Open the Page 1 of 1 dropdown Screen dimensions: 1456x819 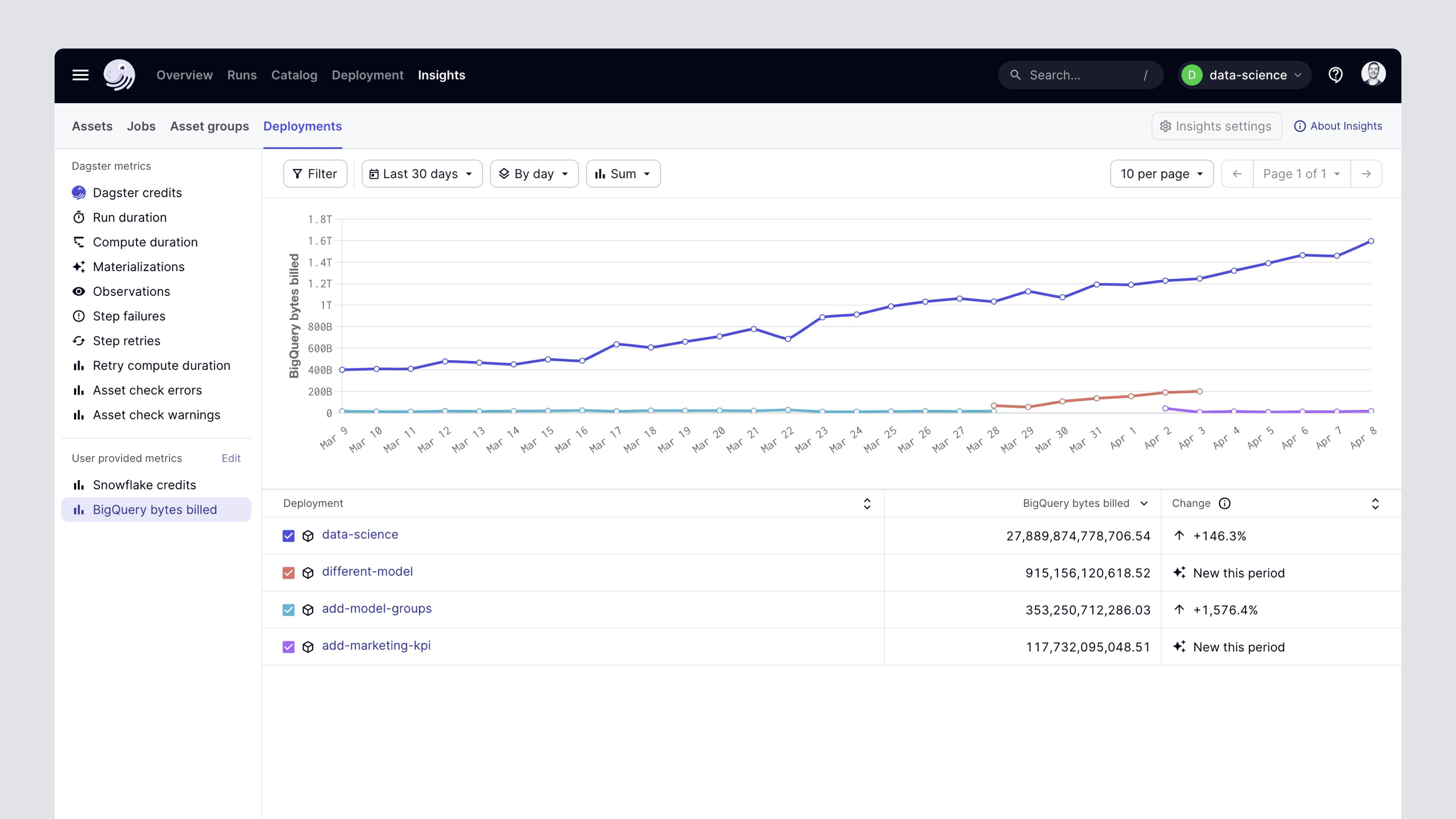pos(1302,174)
